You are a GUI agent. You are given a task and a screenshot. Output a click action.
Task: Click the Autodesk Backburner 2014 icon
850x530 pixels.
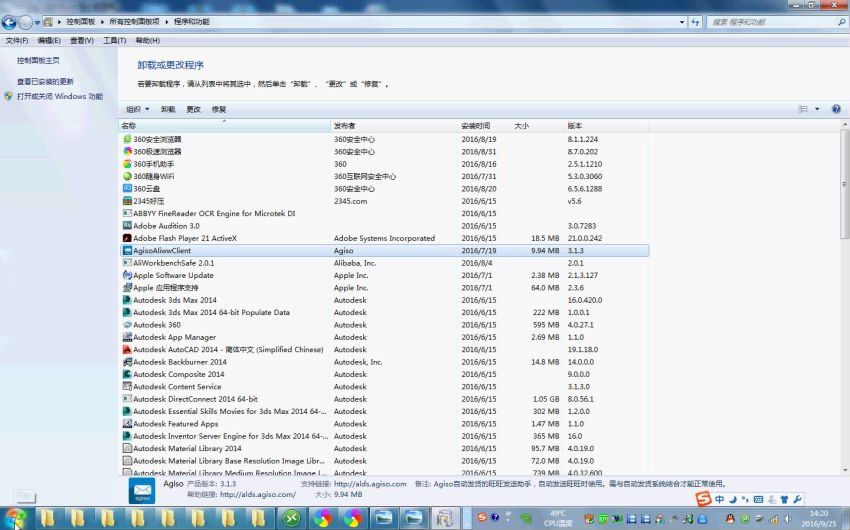coord(127,362)
